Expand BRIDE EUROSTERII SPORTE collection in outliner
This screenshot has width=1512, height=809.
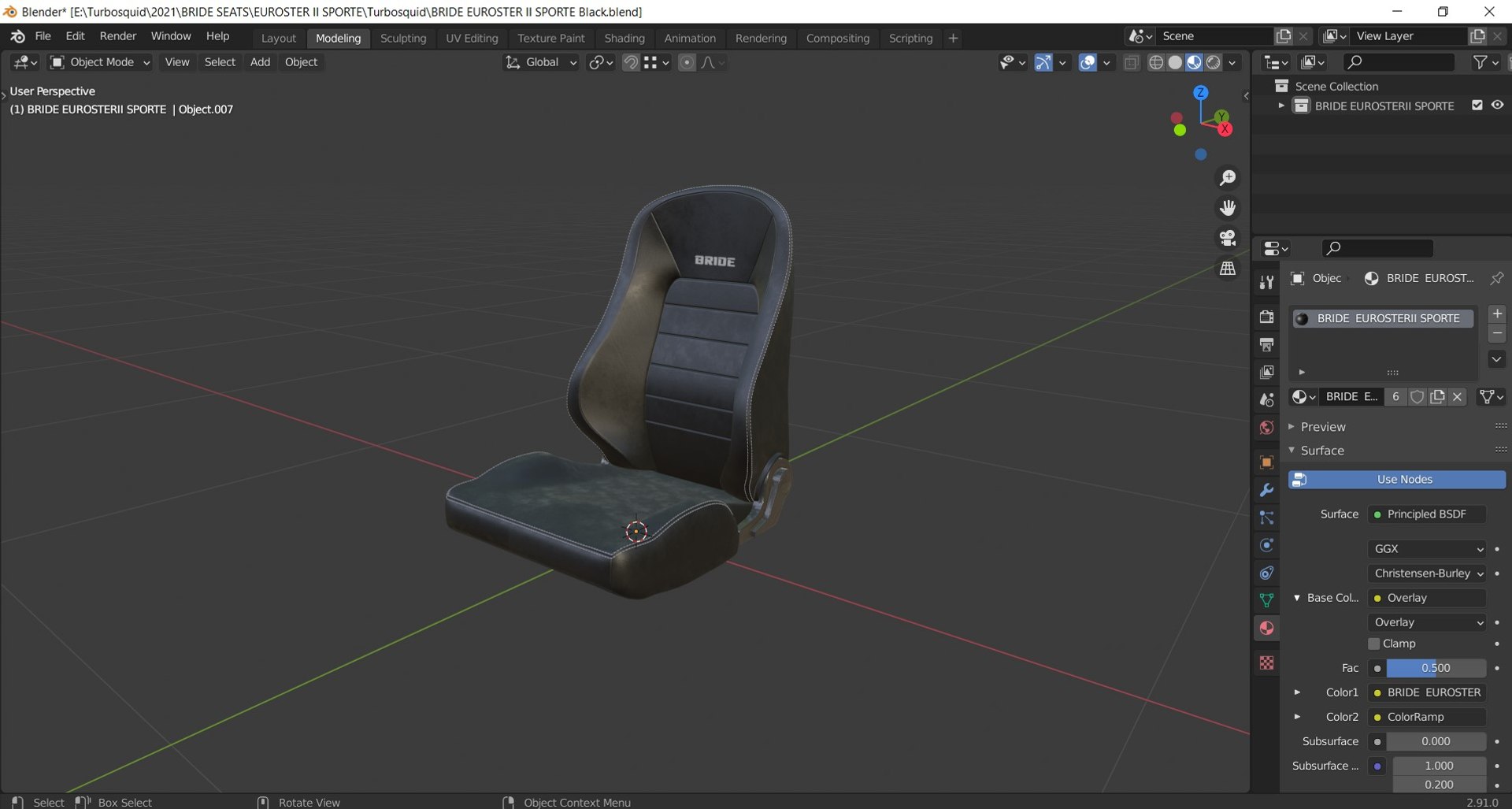pyautogui.click(x=1281, y=106)
